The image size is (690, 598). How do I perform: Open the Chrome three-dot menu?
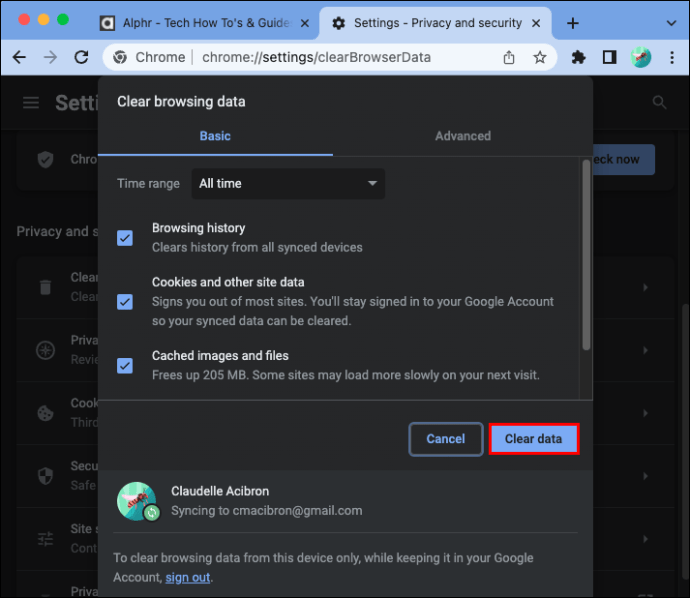click(672, 57)
